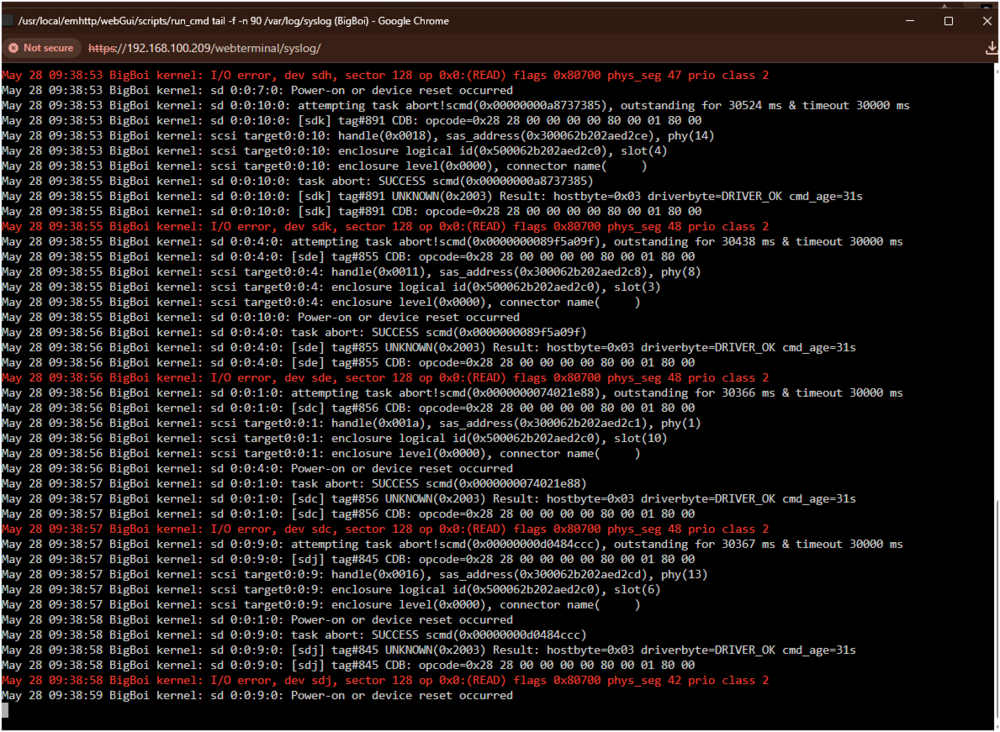Click the 'sd 0:0:9:0: task abort: SUCCESS' line

(294, 635)
